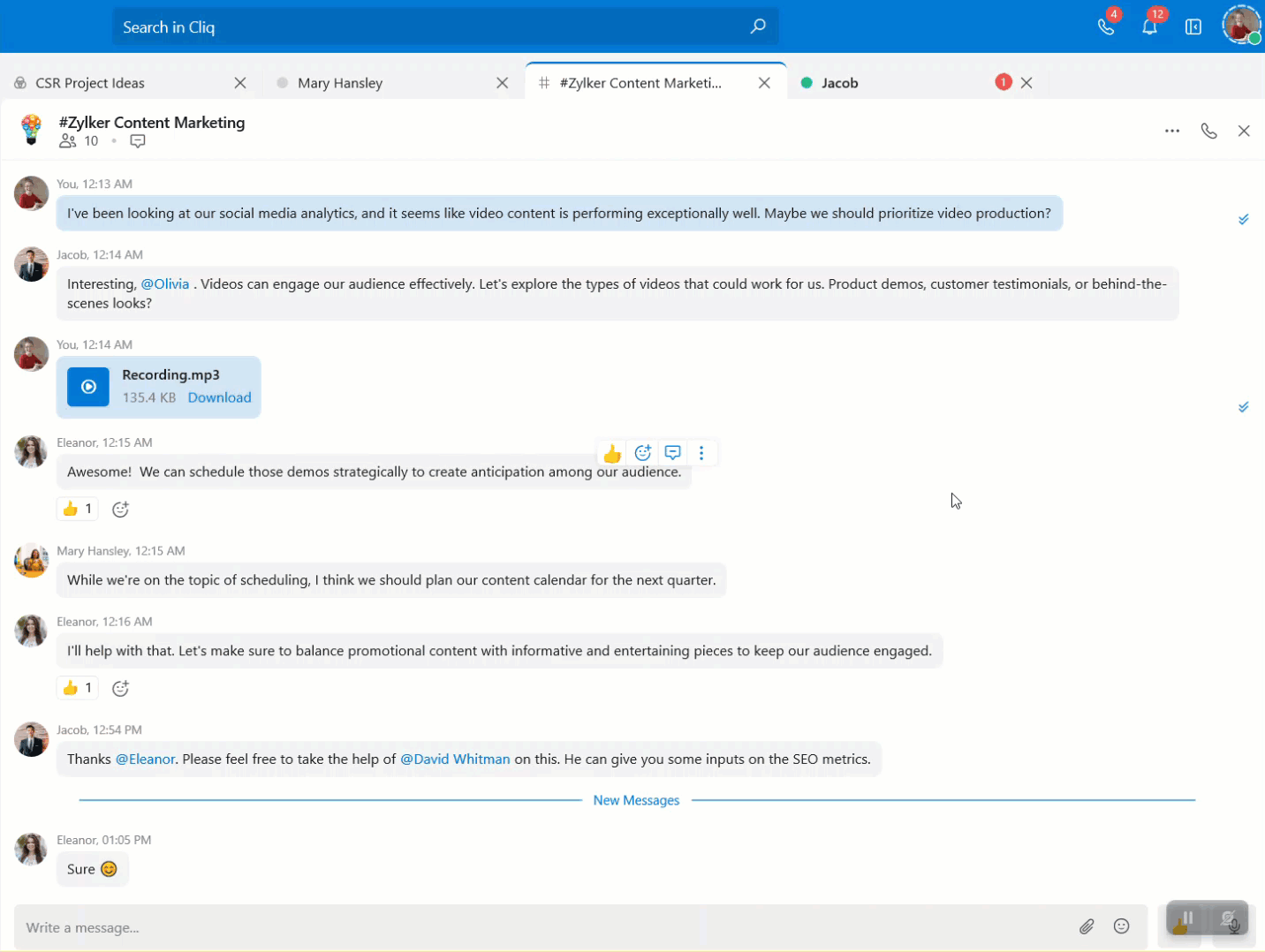Click Eleanor's avatar beside the 12:16 AM message
The height and width of the screenshot is (952, 1265).
click(31, 631)
